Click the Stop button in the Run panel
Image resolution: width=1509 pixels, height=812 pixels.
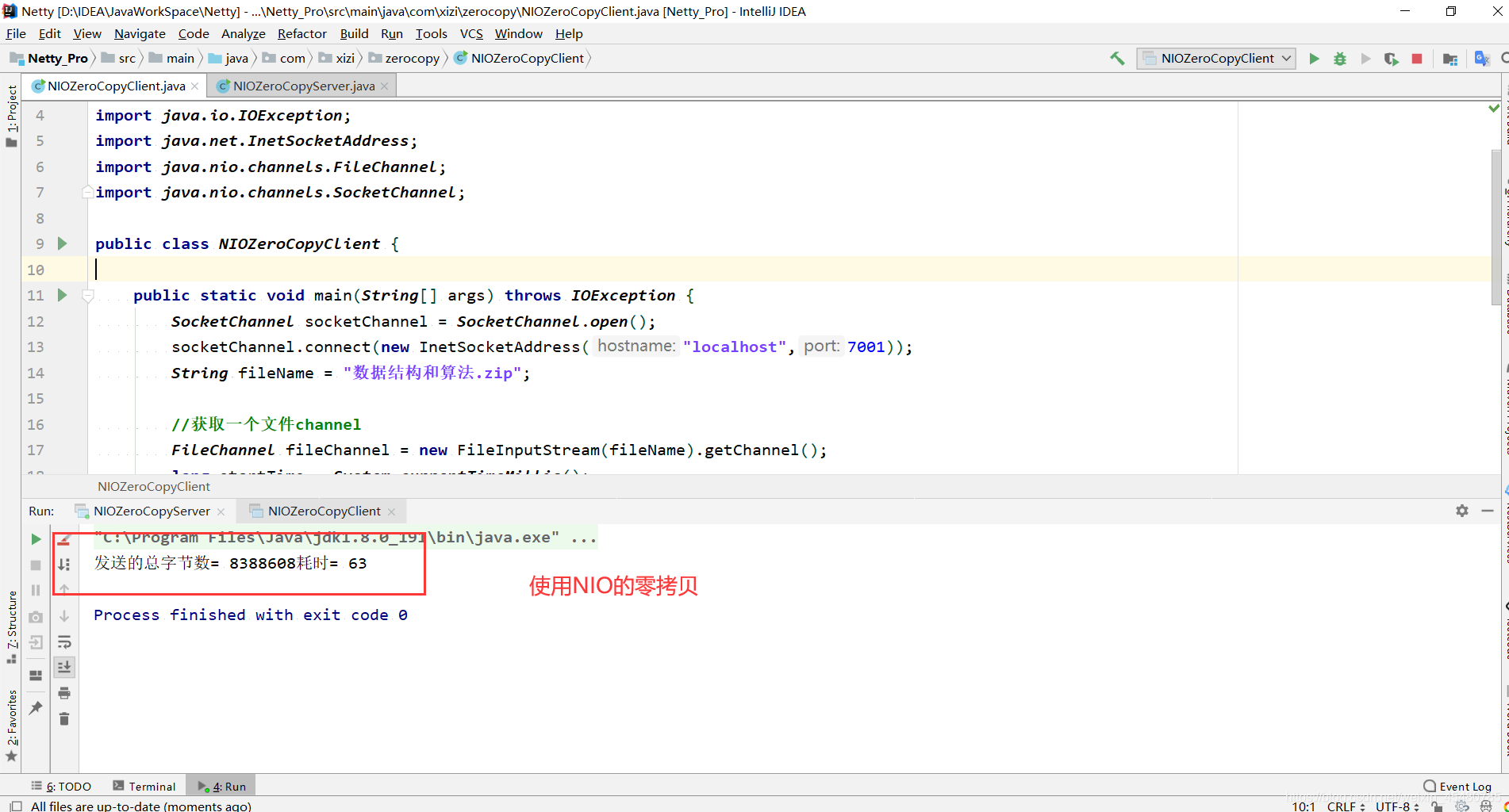36,565
